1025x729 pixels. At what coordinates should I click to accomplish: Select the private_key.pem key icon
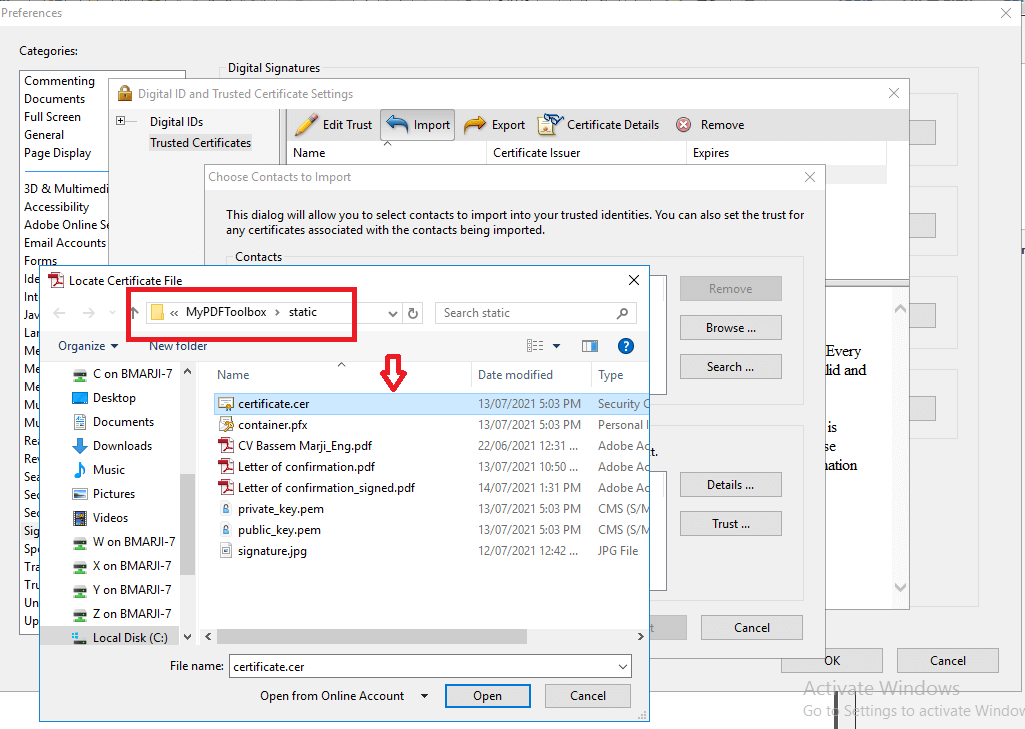pos(226,509)
